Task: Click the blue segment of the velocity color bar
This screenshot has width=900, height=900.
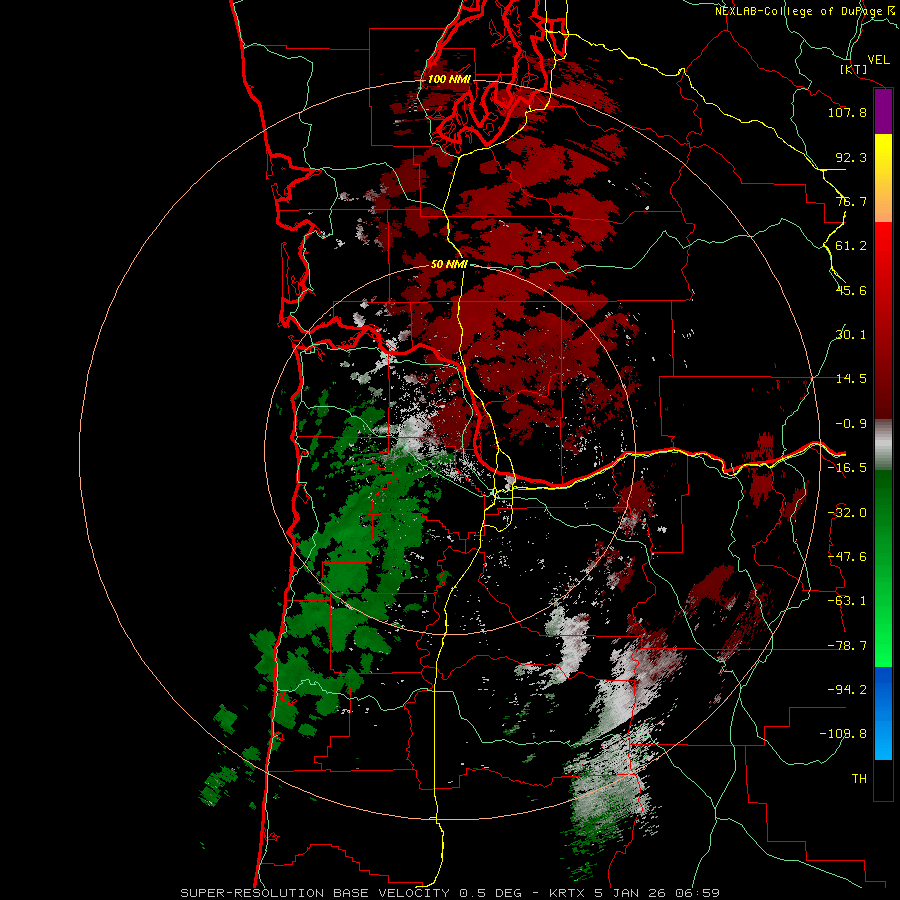Action: pos(883,713)
